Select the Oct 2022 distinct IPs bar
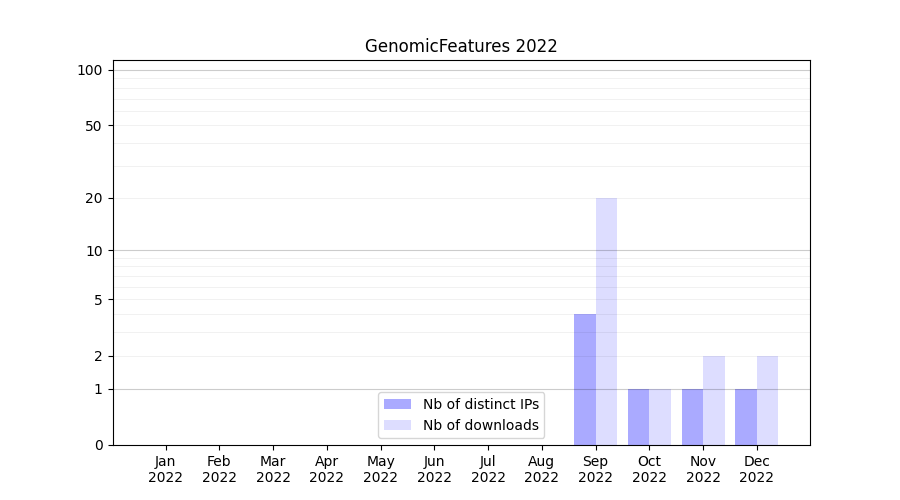 pos(638,417)
